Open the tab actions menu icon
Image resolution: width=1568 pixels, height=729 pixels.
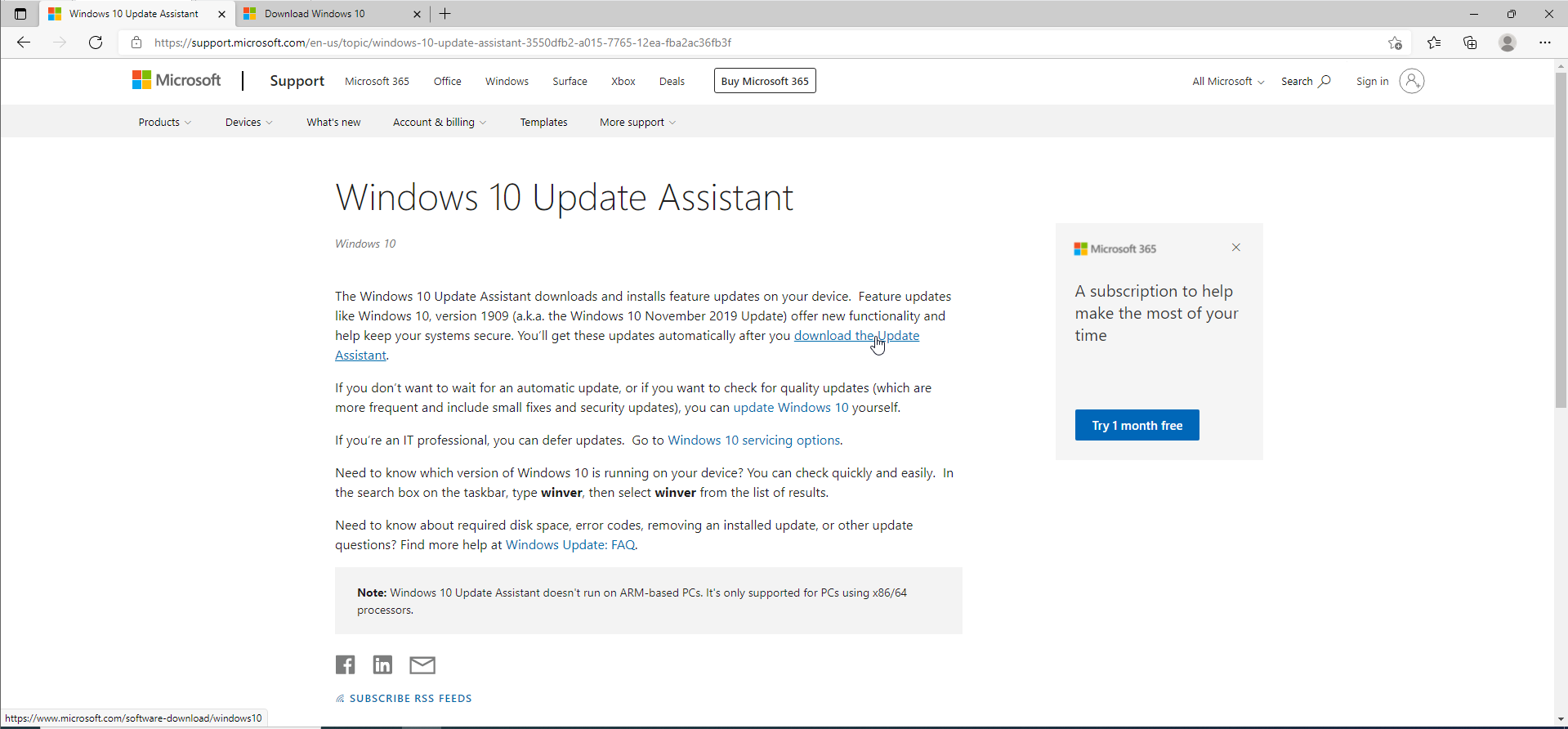tap(20, 14)
